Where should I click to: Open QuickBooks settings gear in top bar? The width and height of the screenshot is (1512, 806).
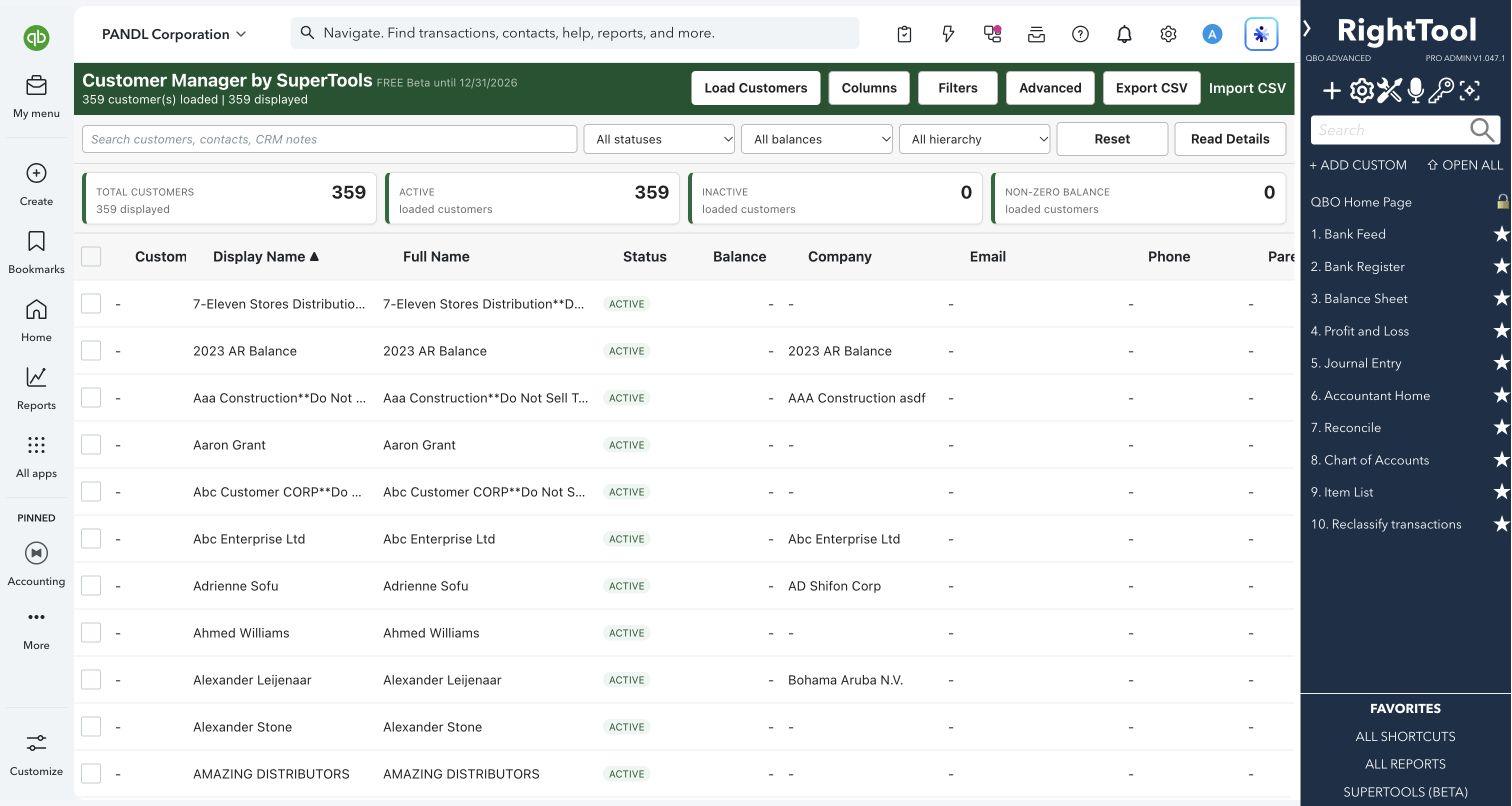pyautogui.click(x=1168, y=34)
